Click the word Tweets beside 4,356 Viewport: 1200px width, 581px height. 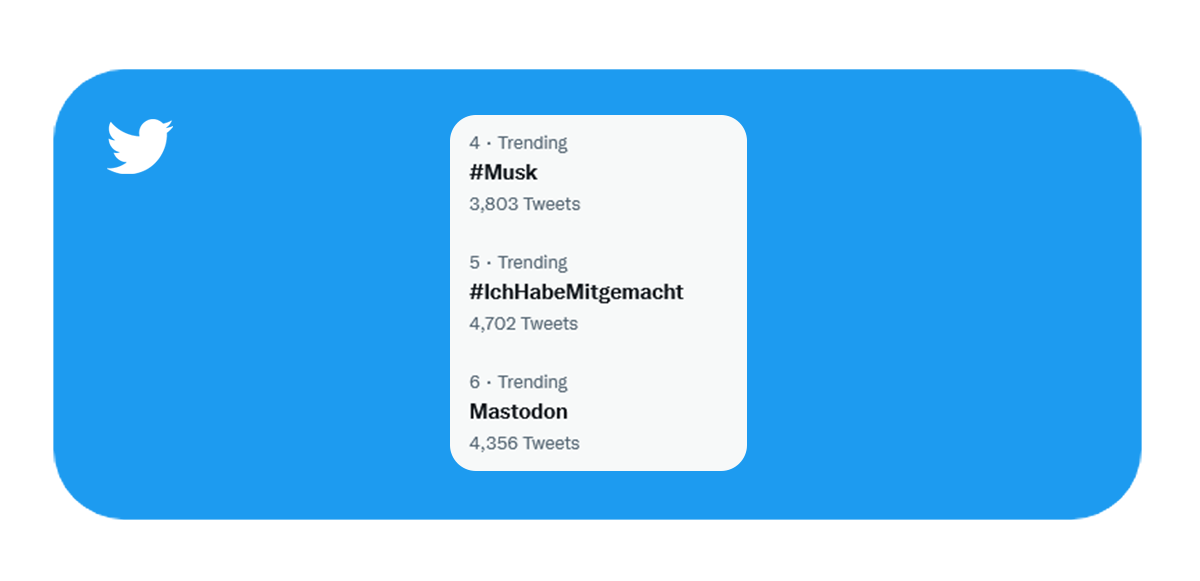point(551,443)
